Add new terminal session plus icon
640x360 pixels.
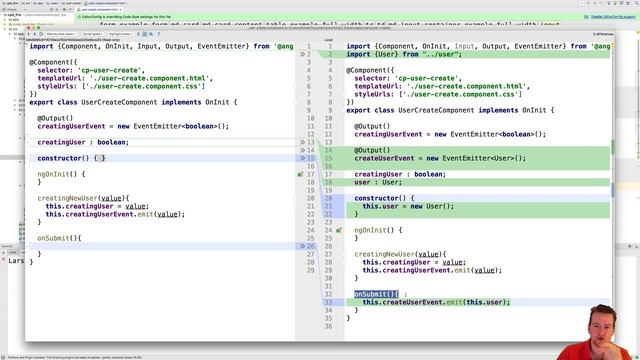pos(3,253)
